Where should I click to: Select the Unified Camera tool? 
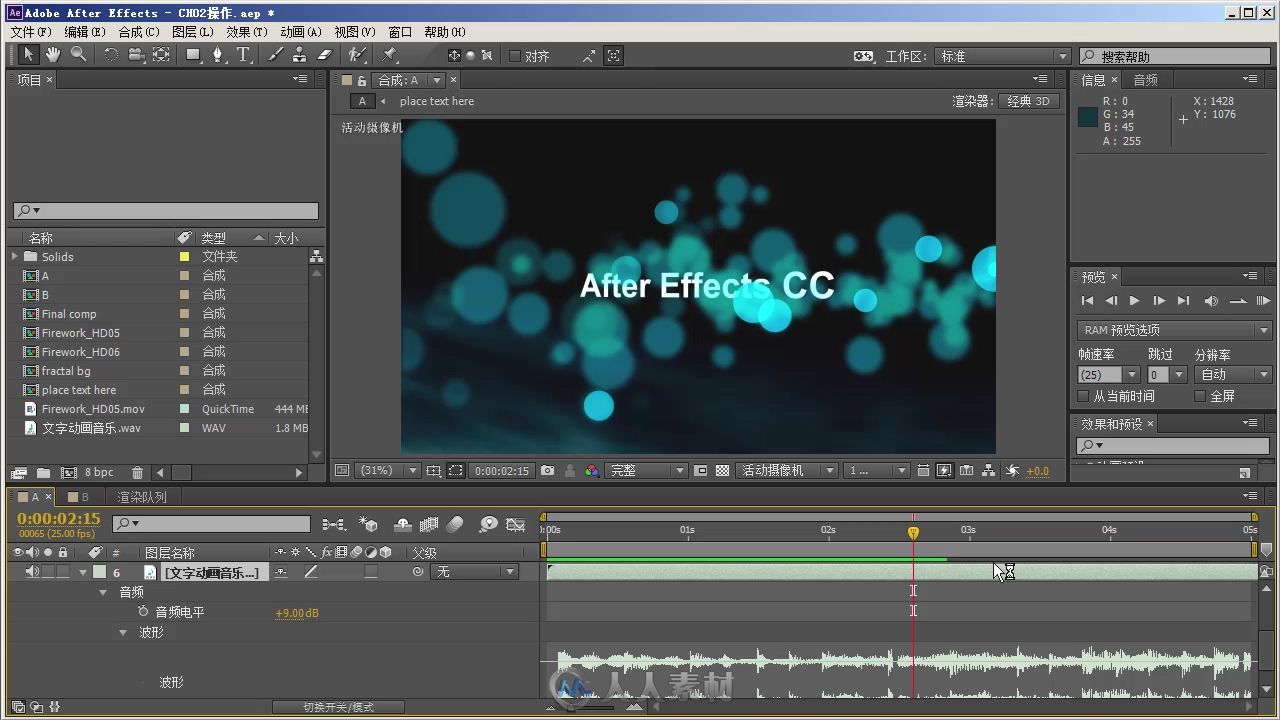tap(136, 55)
